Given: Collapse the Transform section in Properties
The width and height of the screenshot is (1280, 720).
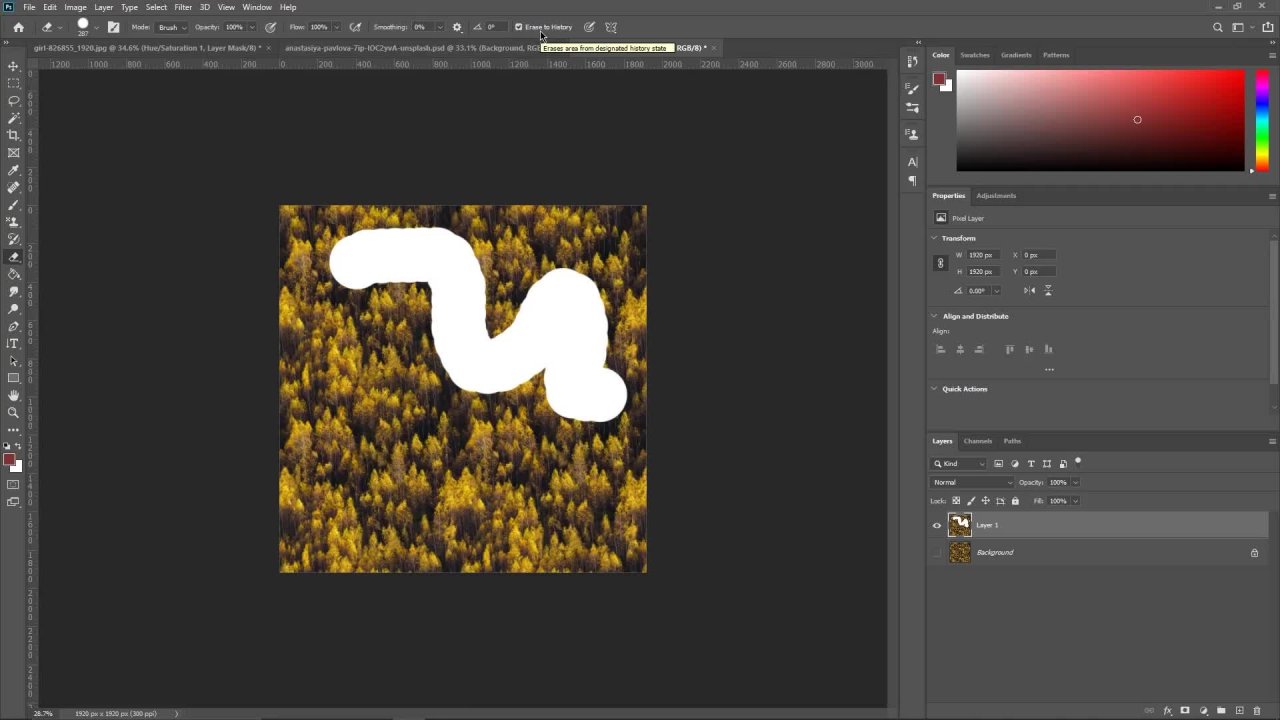Looking at the screenshot, I should coord(934,238).
